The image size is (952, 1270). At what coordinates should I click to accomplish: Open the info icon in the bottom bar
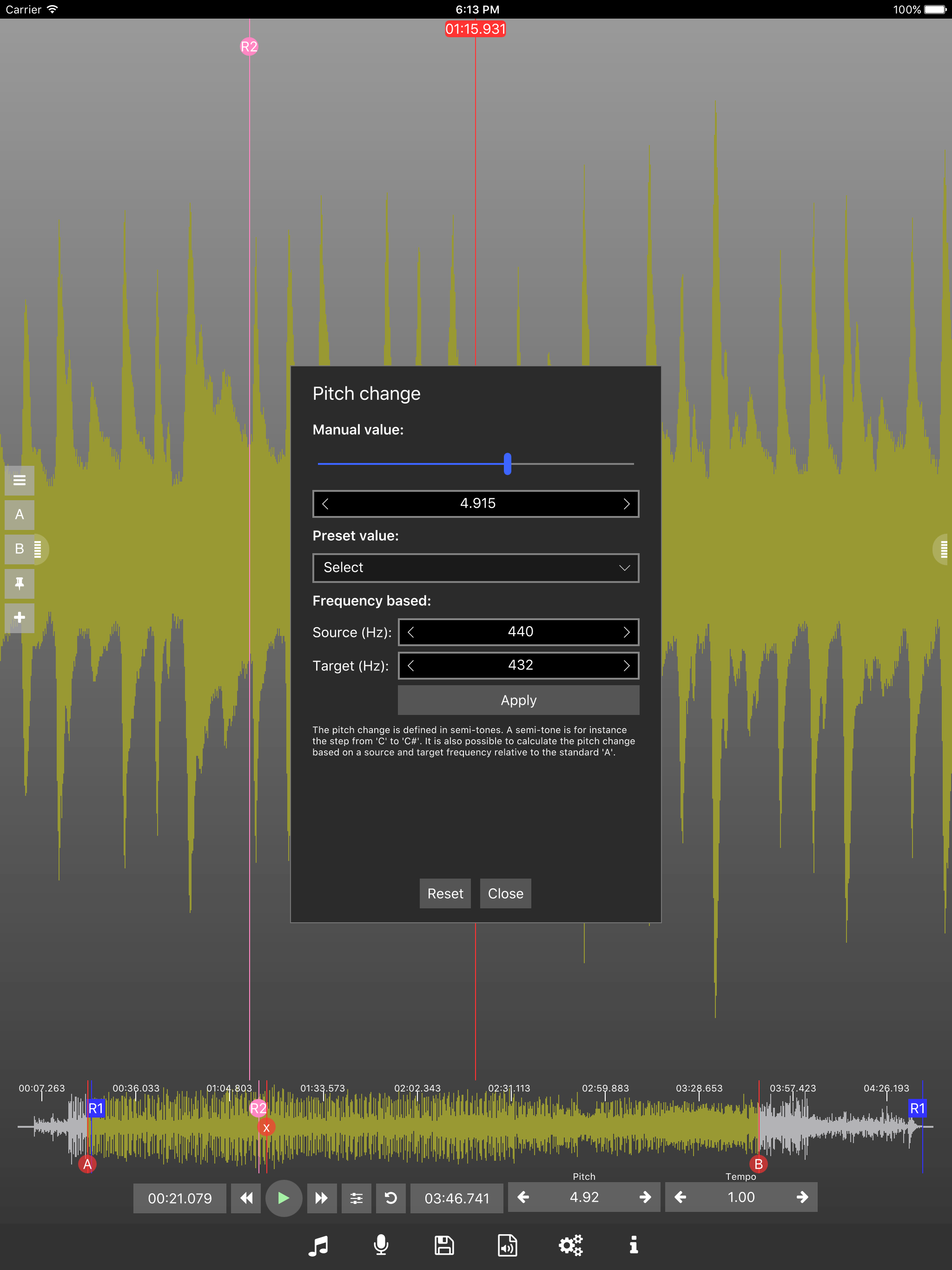[634, 1245]
